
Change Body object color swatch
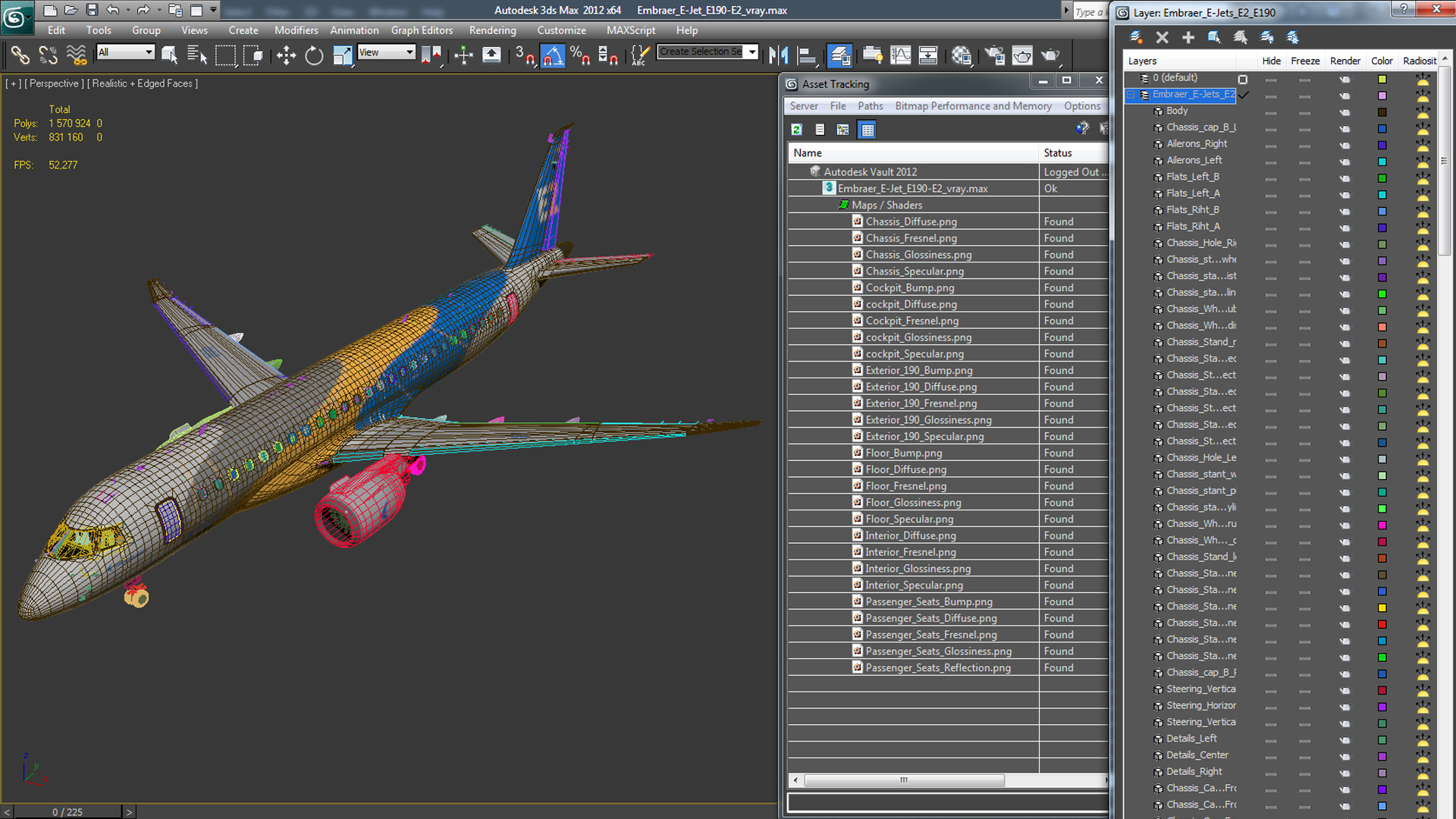point(1382,112)
